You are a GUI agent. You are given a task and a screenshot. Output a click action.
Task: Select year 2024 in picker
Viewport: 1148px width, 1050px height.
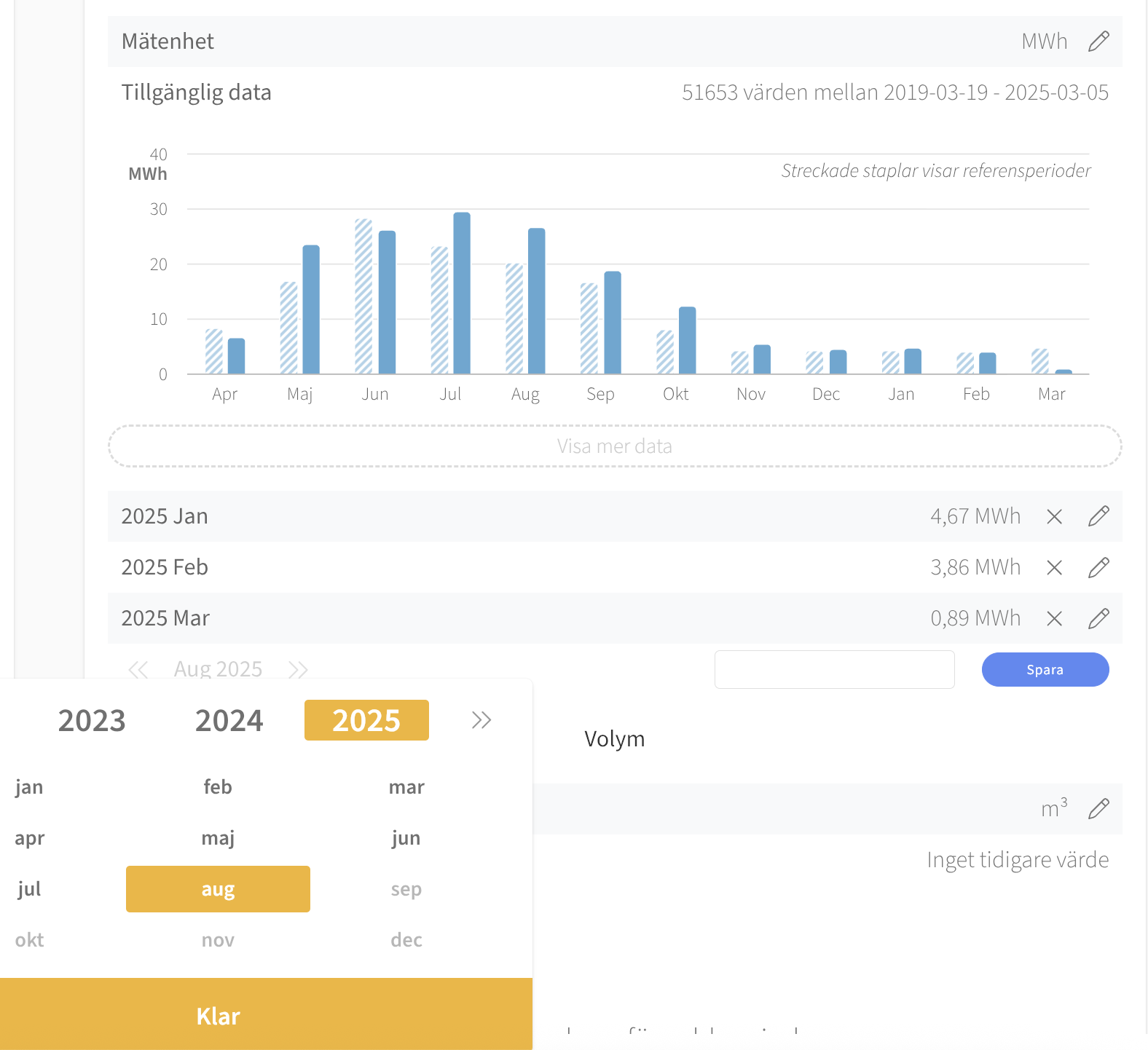point(229,720)
